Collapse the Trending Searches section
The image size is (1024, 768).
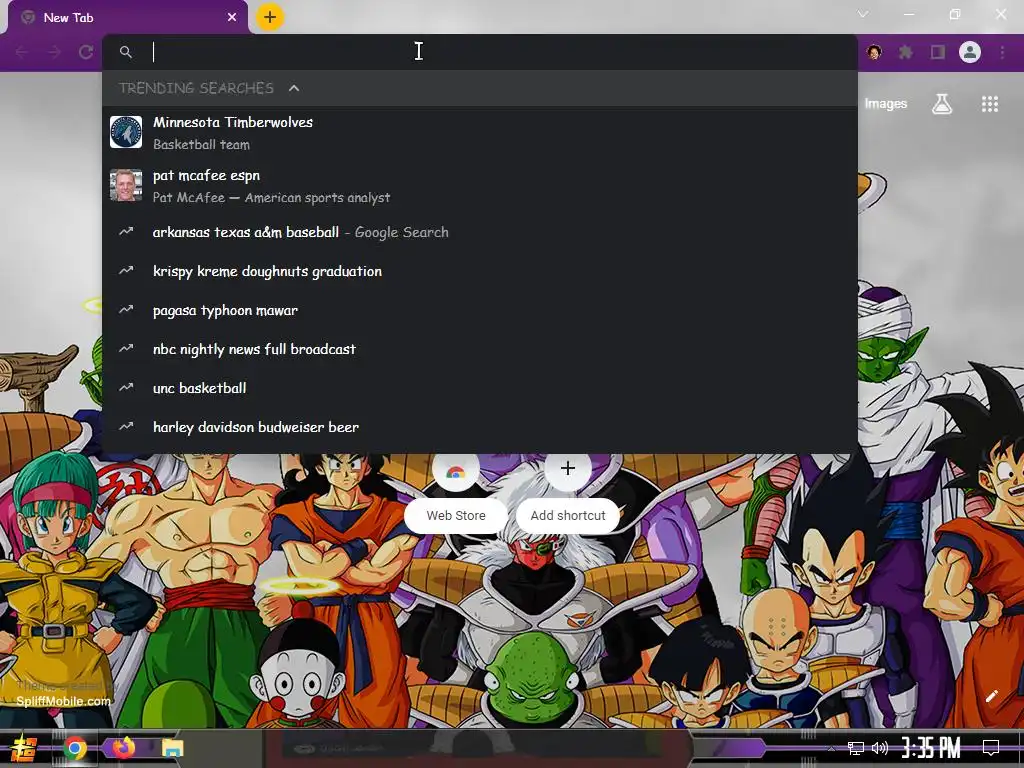tap(294, 88)
